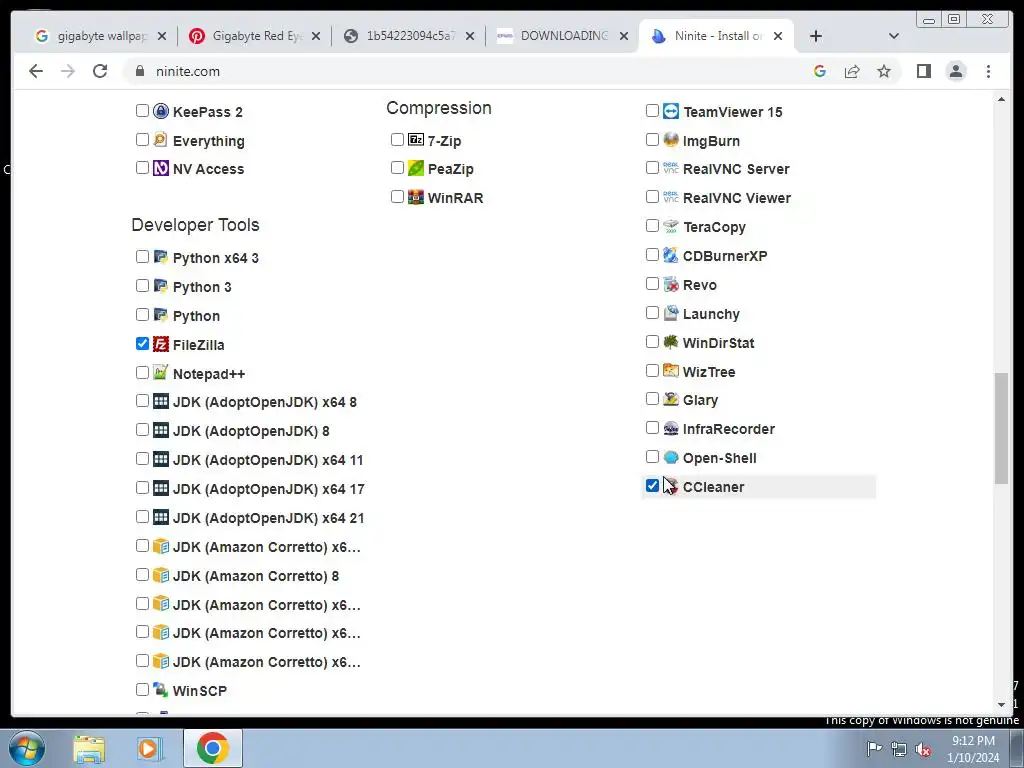Viewport: 1024px width, 768px height.
Task: Tick the 7-Zip checkbox
Action: pyautogui.click(x=397, y=139)
